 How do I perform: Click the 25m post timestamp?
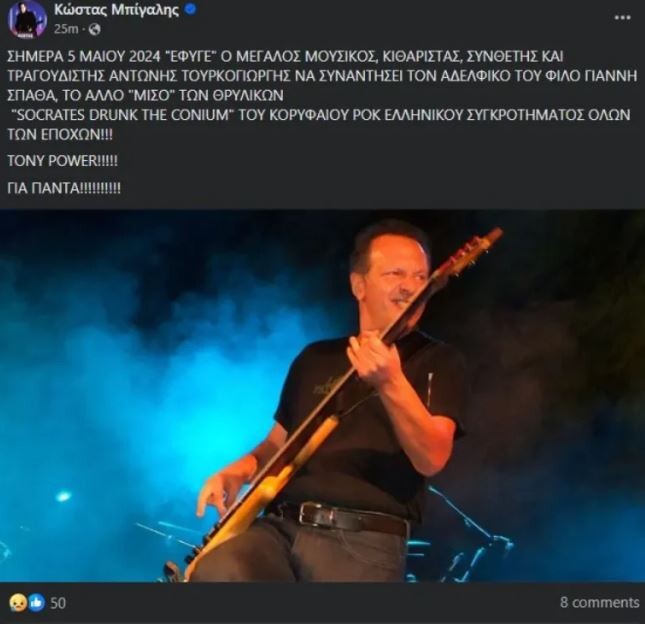pos(66,29)
